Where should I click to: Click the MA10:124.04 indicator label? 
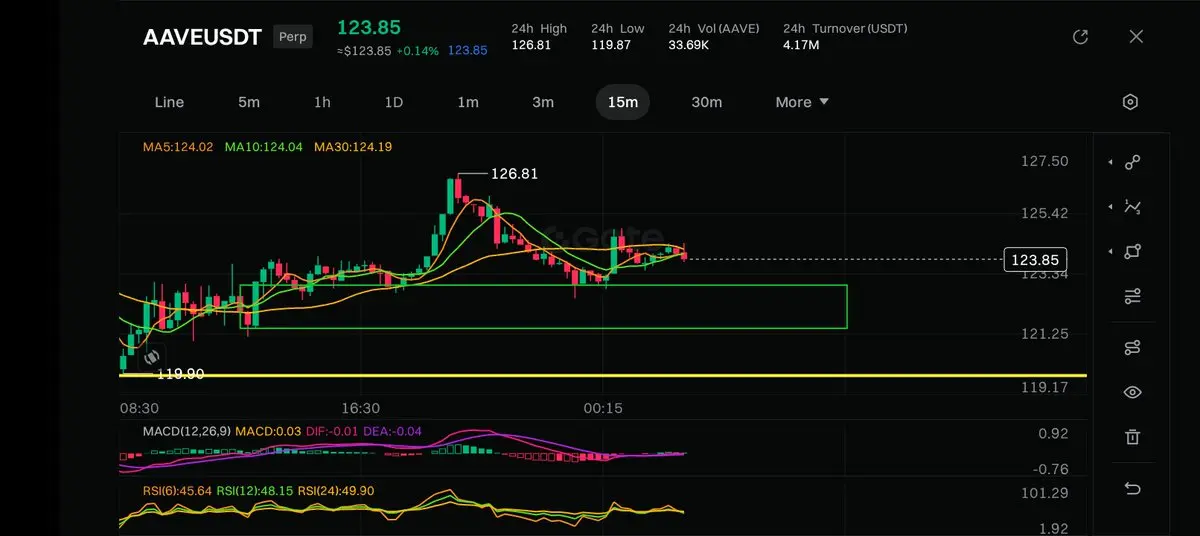(x=264, y=147)
